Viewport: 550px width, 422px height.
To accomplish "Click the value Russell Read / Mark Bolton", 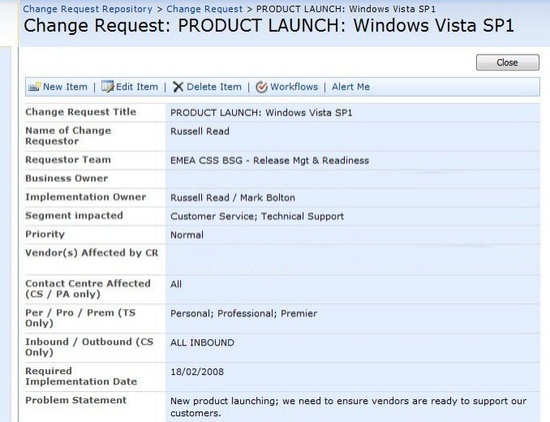I will pos(233,197).
